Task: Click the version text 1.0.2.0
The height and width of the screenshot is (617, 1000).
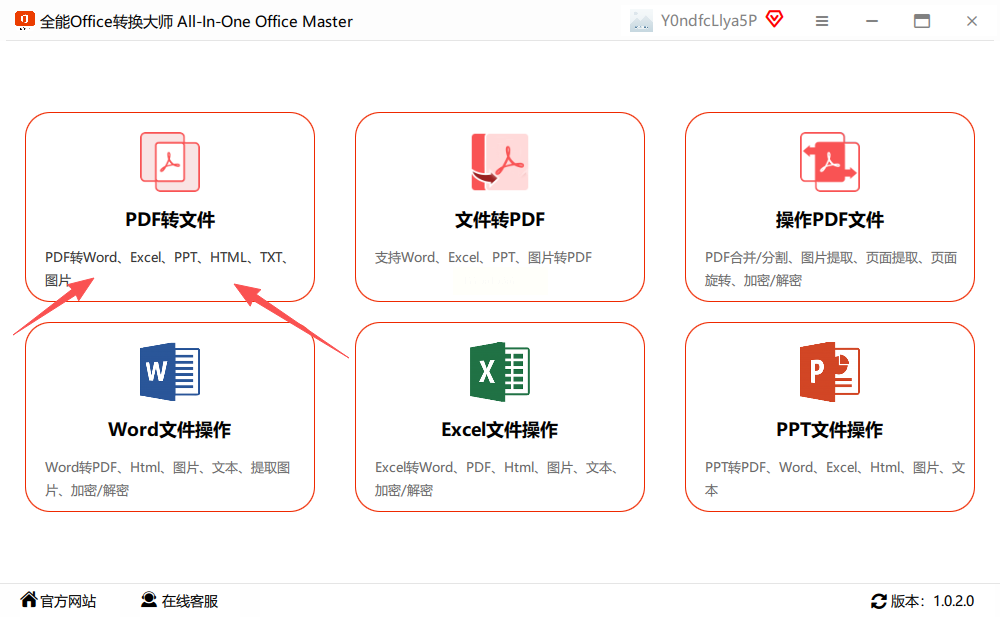Action: click(953, 601)
